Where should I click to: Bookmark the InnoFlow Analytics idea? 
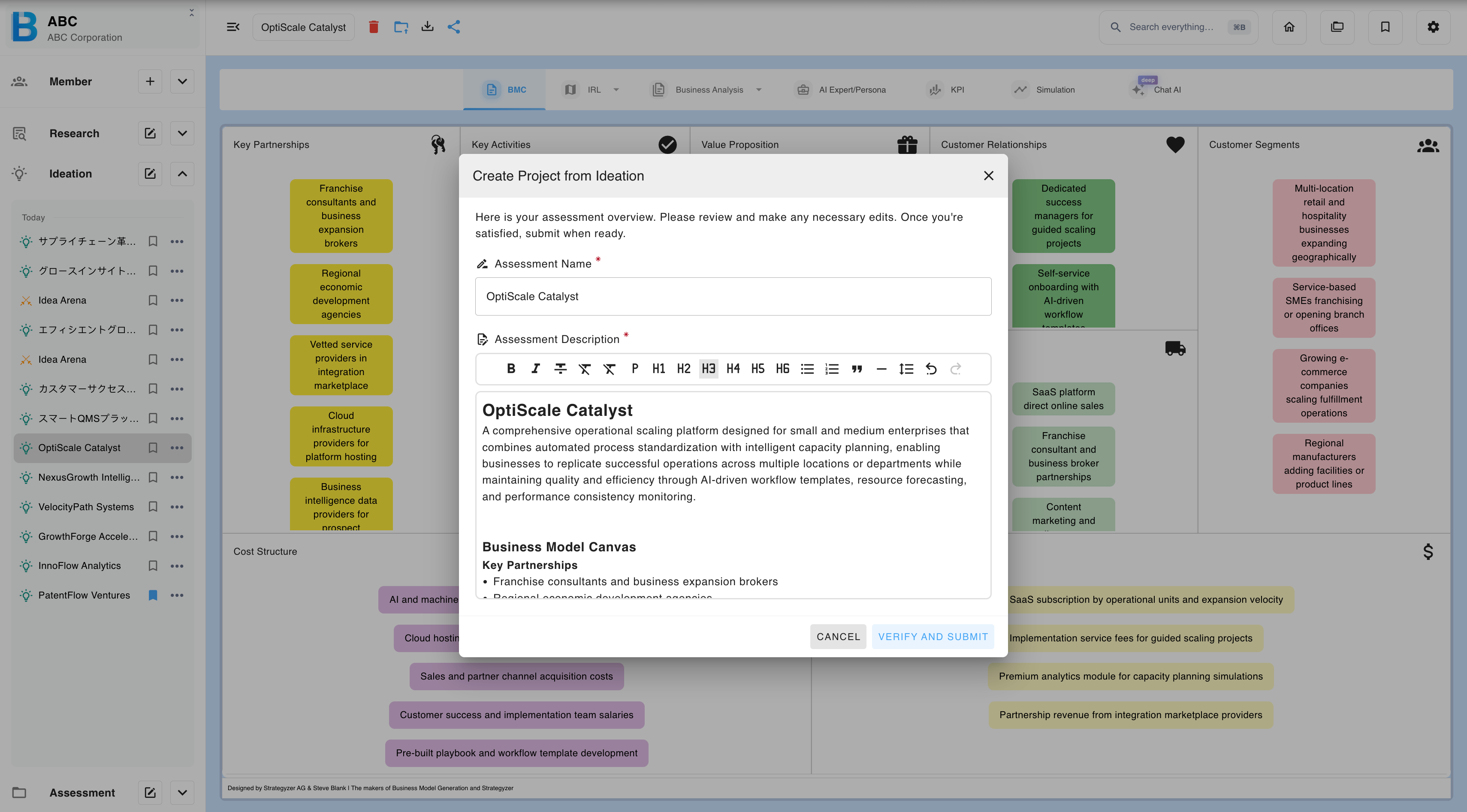[153, 565]
